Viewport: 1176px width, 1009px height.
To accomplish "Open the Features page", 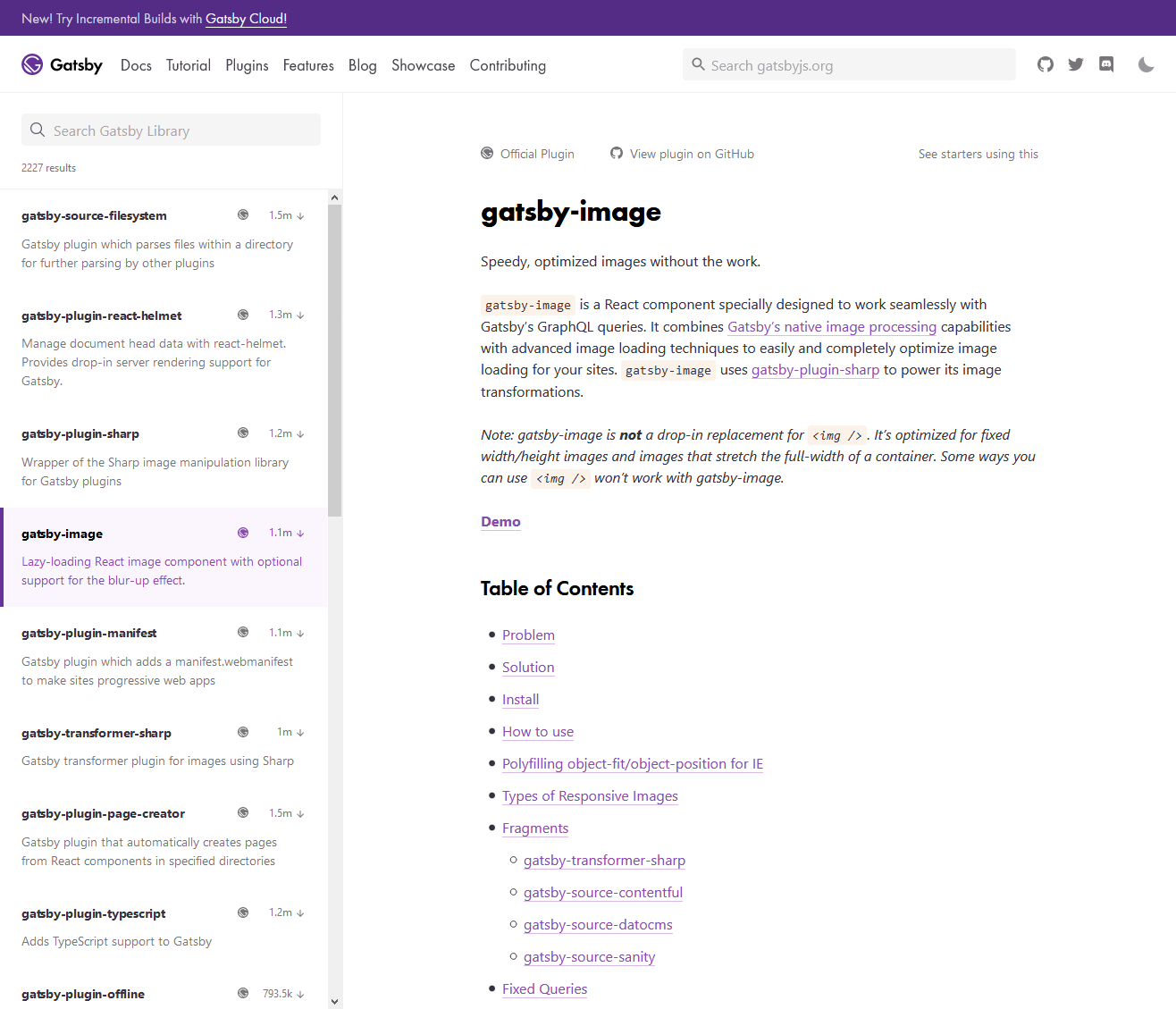I will 308,65.
